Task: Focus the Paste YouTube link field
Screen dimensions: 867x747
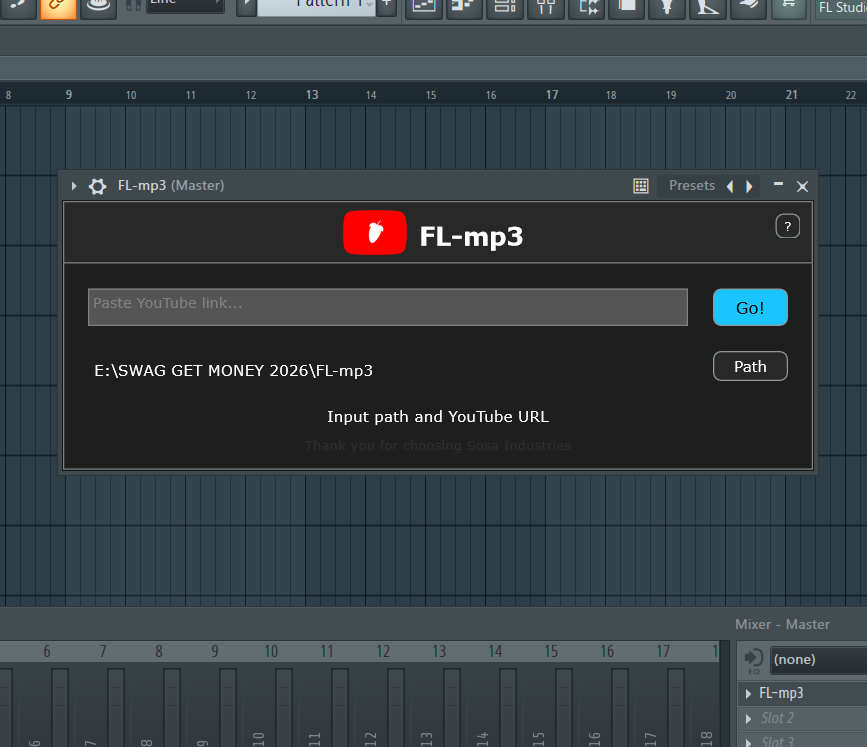Action: tap(388, 307)
